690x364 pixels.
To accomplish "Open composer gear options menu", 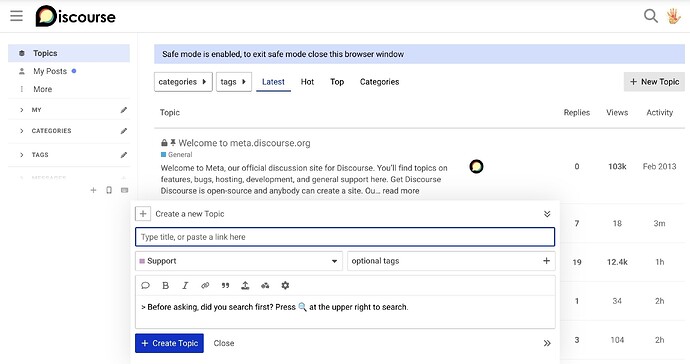I will (x=285, y=286).
